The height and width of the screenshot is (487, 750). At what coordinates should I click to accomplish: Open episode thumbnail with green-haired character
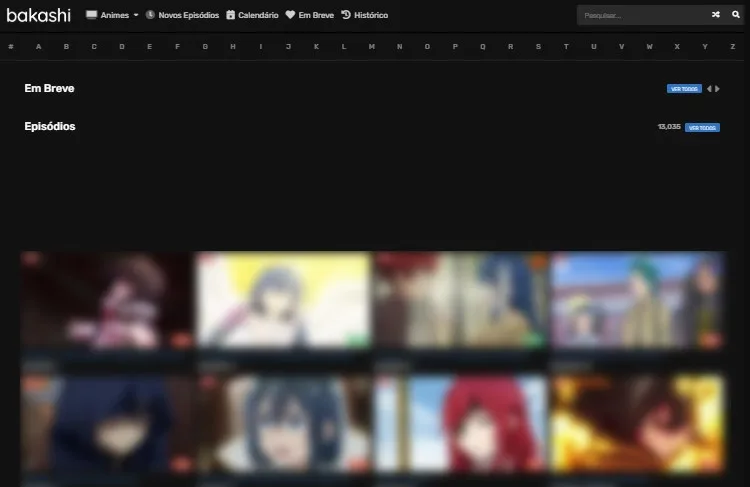(x=637, y=300)
